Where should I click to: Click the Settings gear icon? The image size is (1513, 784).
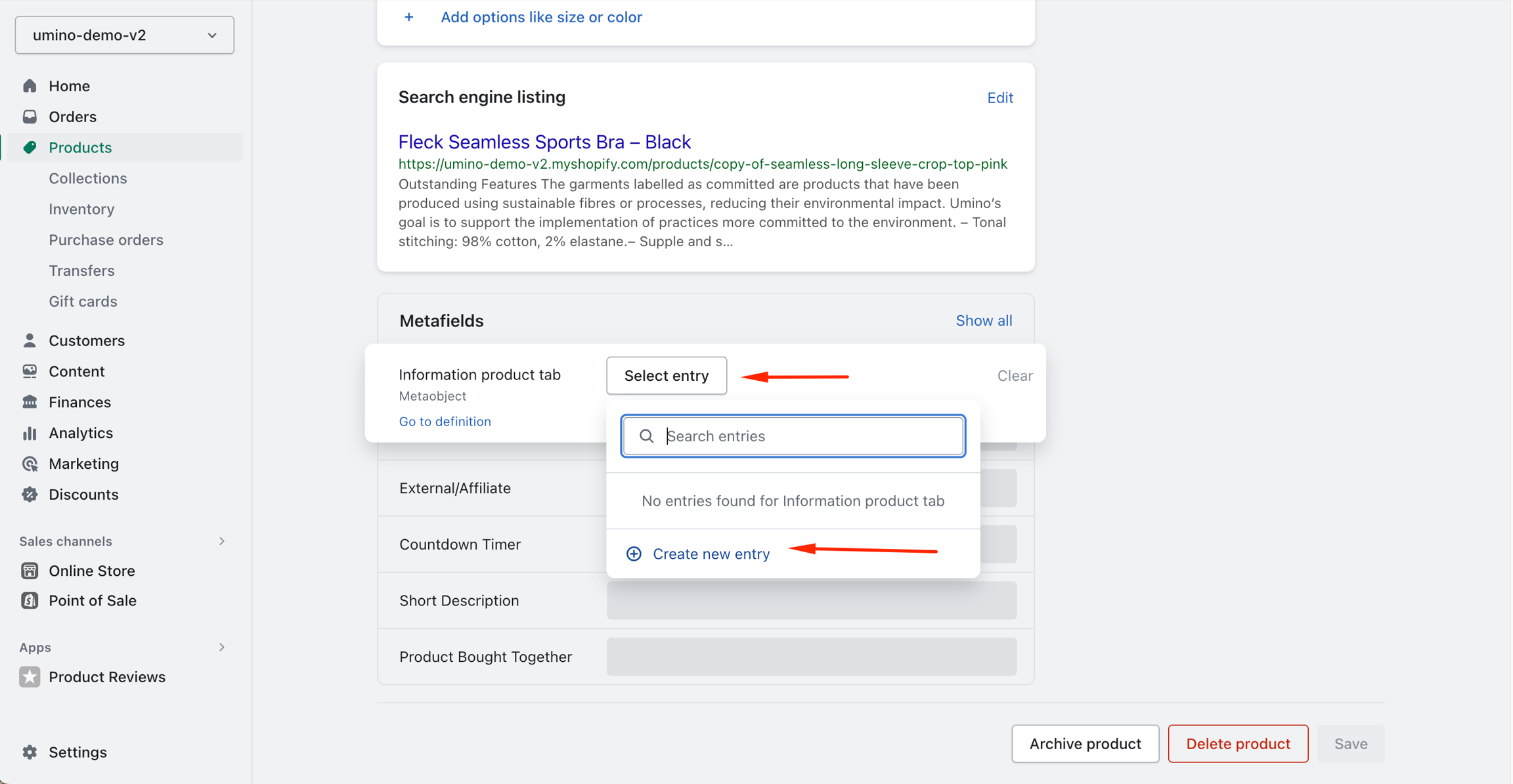coord(30,752)
